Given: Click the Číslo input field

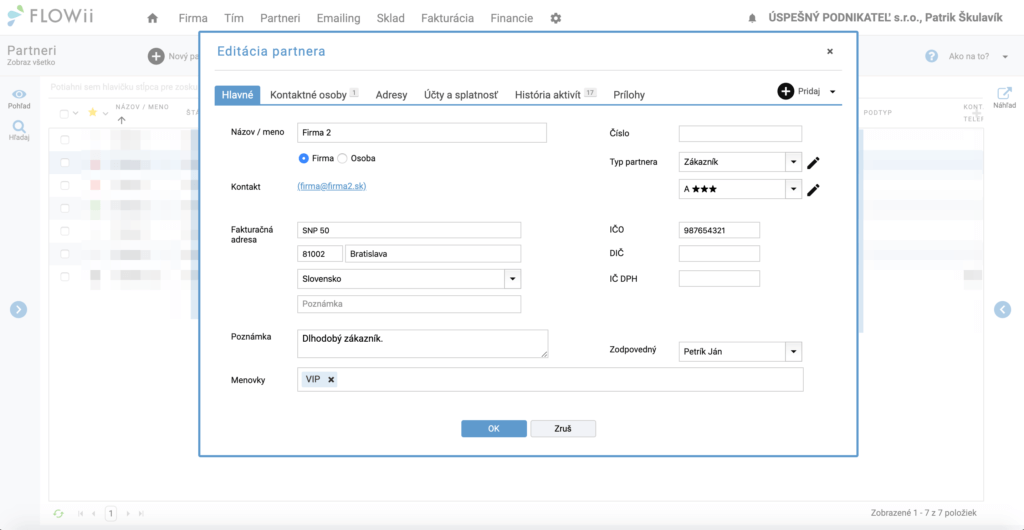Looking at the screenshot, I should click(x=740, y=134).
